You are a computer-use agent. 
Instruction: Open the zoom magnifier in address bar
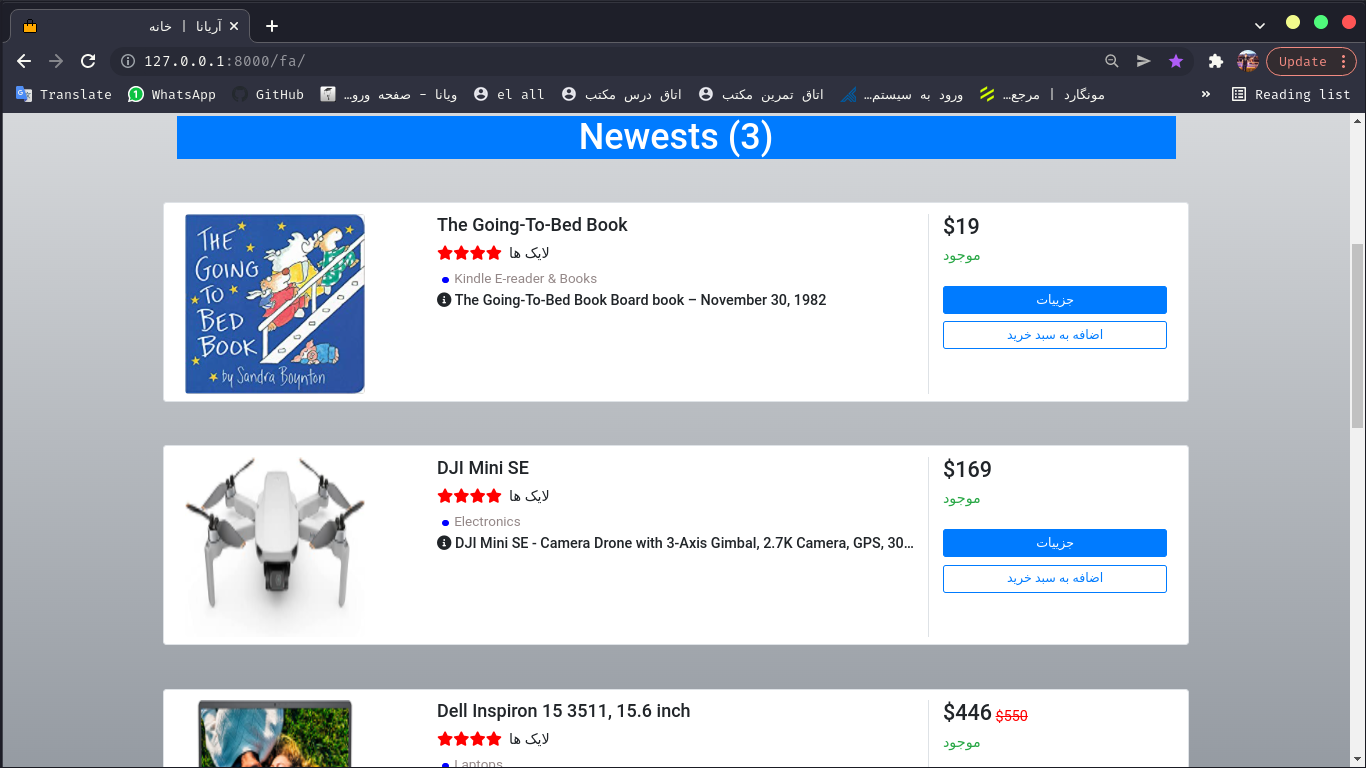[x=1111, y=61]
